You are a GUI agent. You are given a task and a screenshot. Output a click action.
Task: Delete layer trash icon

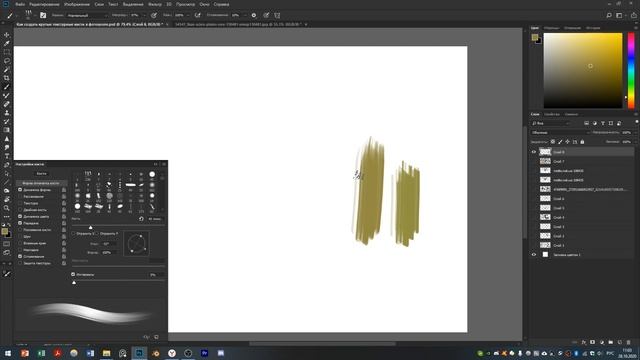pyautogui.click(x=629, y=342)
